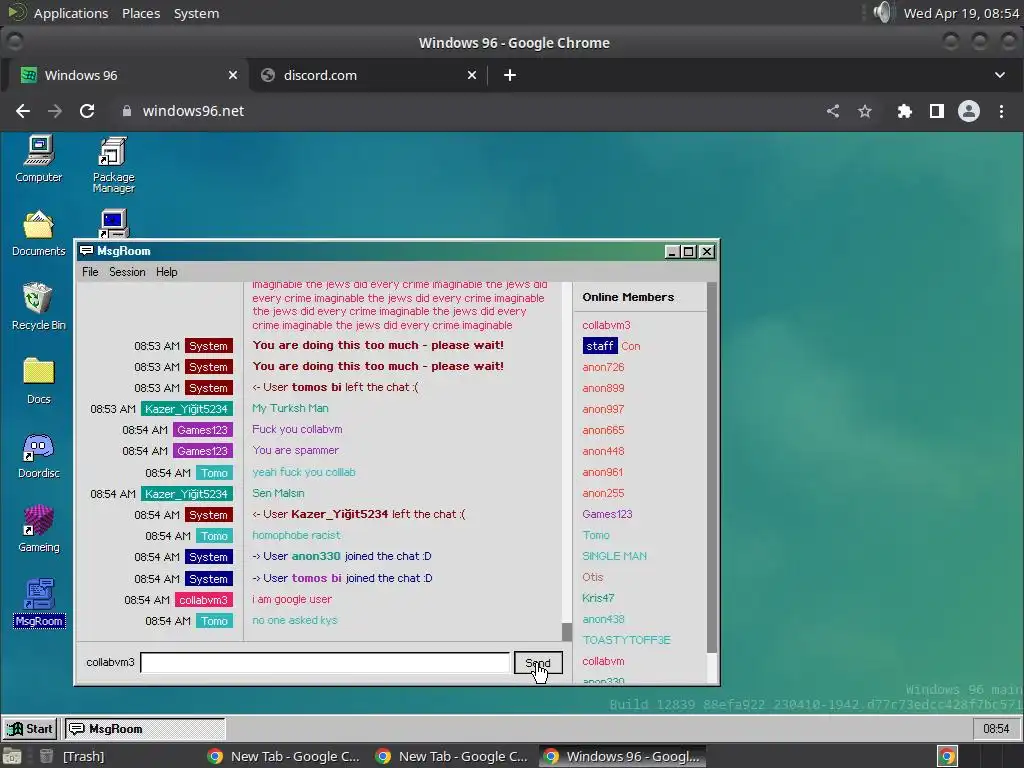Switch to the discord.com tab

368,75
